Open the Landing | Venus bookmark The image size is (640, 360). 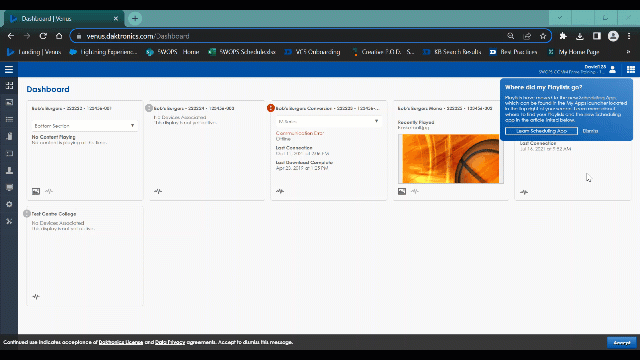[x=34, y=52]
